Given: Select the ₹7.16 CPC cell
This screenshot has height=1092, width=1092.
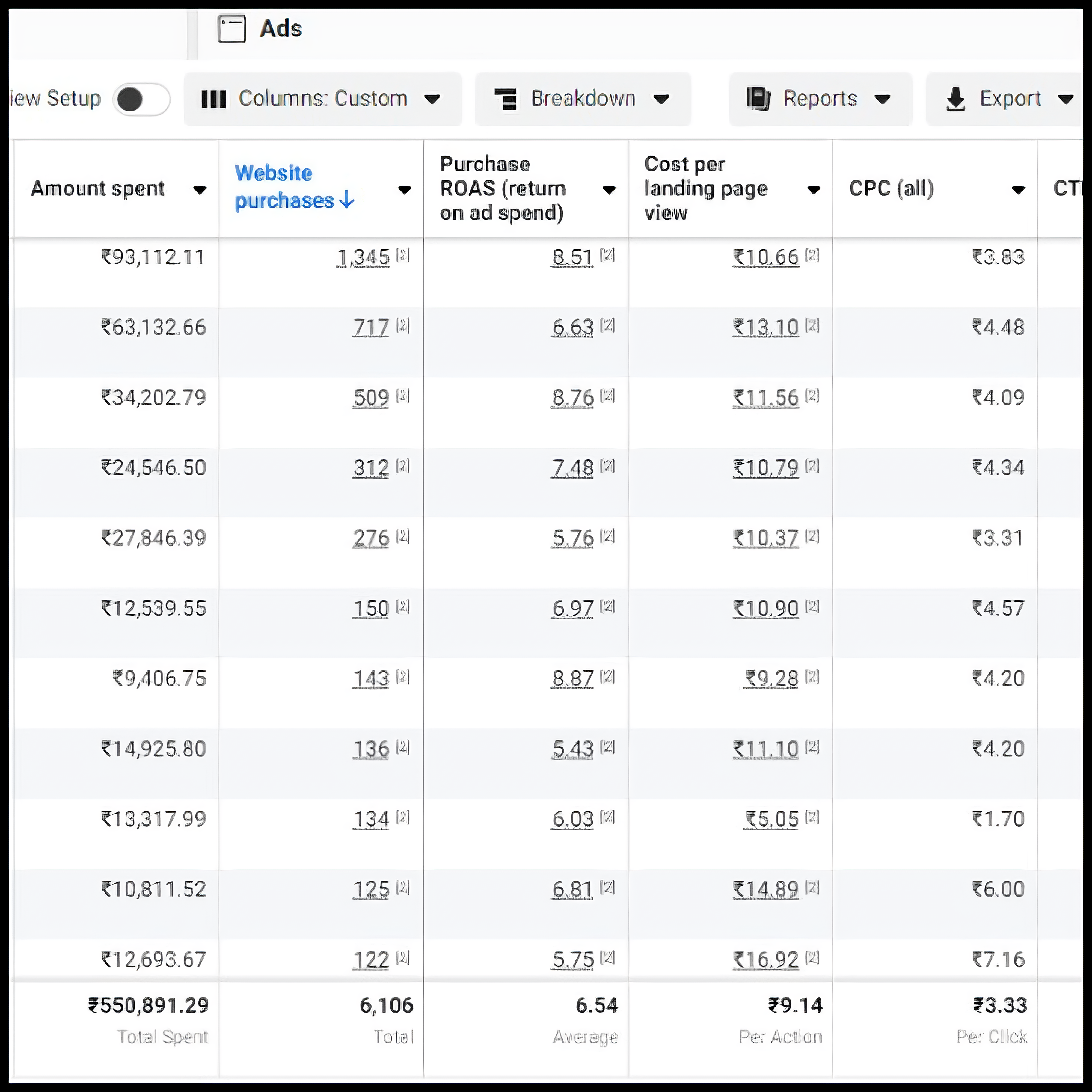Looking at the screenshot, I should (x=998, y=960).
